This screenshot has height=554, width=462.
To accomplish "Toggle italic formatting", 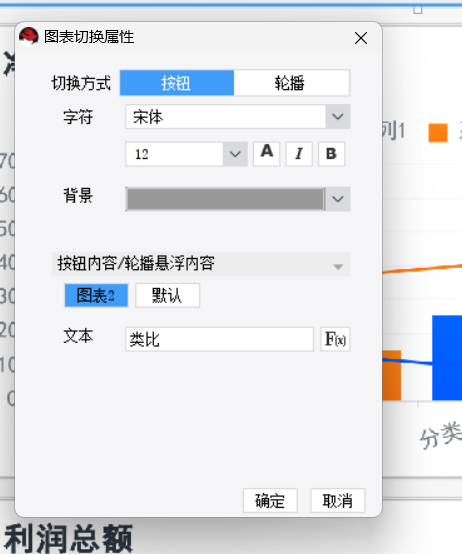I will pos(299,154).
